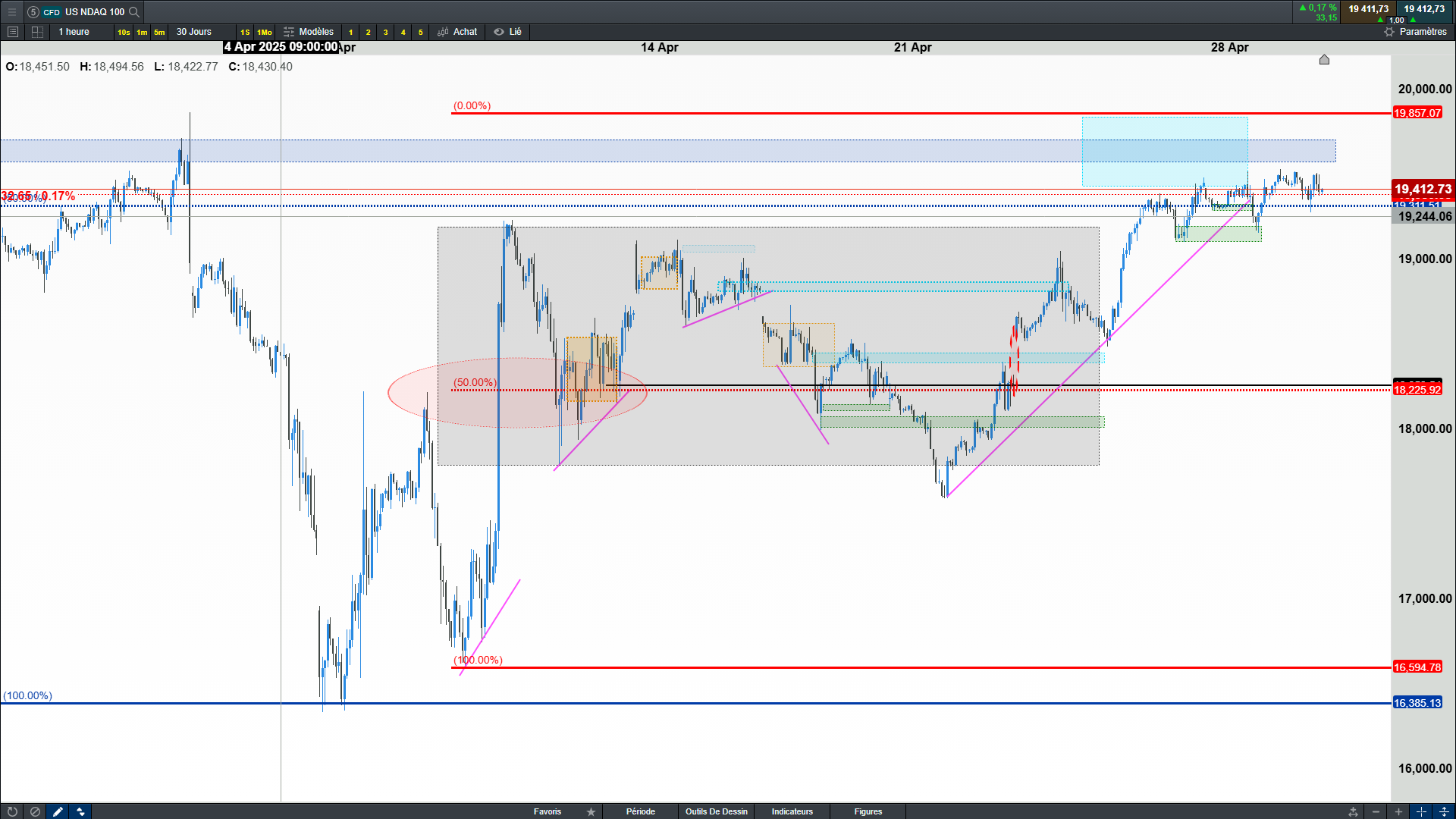This screenshot has width=1456, height=819.
Task: Open the chart layout grid icon
Action: 37,32
